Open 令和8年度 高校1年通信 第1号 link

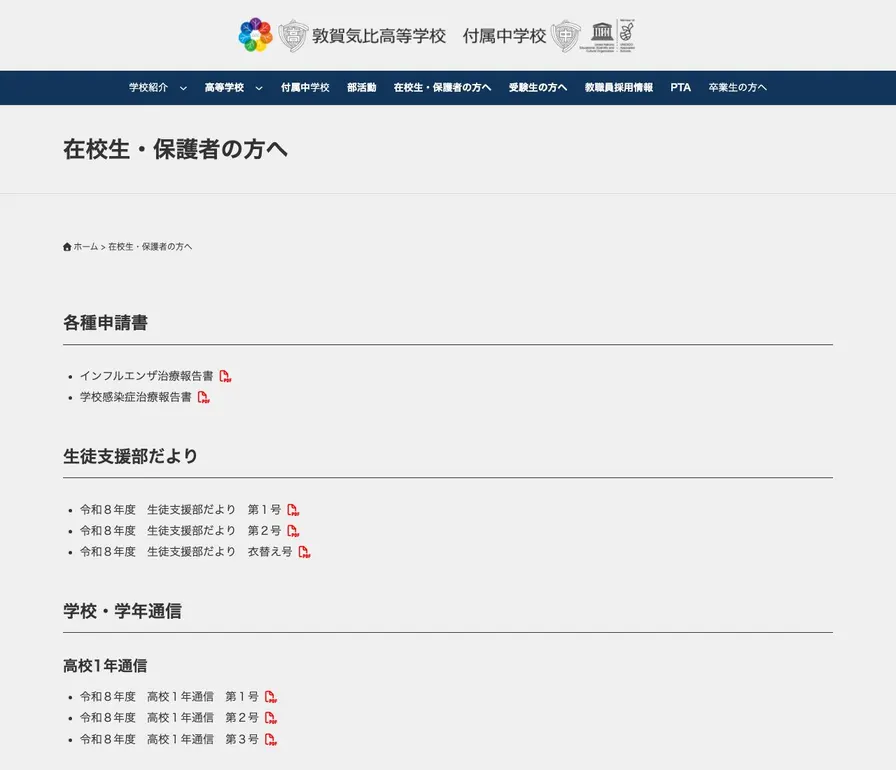169,697
